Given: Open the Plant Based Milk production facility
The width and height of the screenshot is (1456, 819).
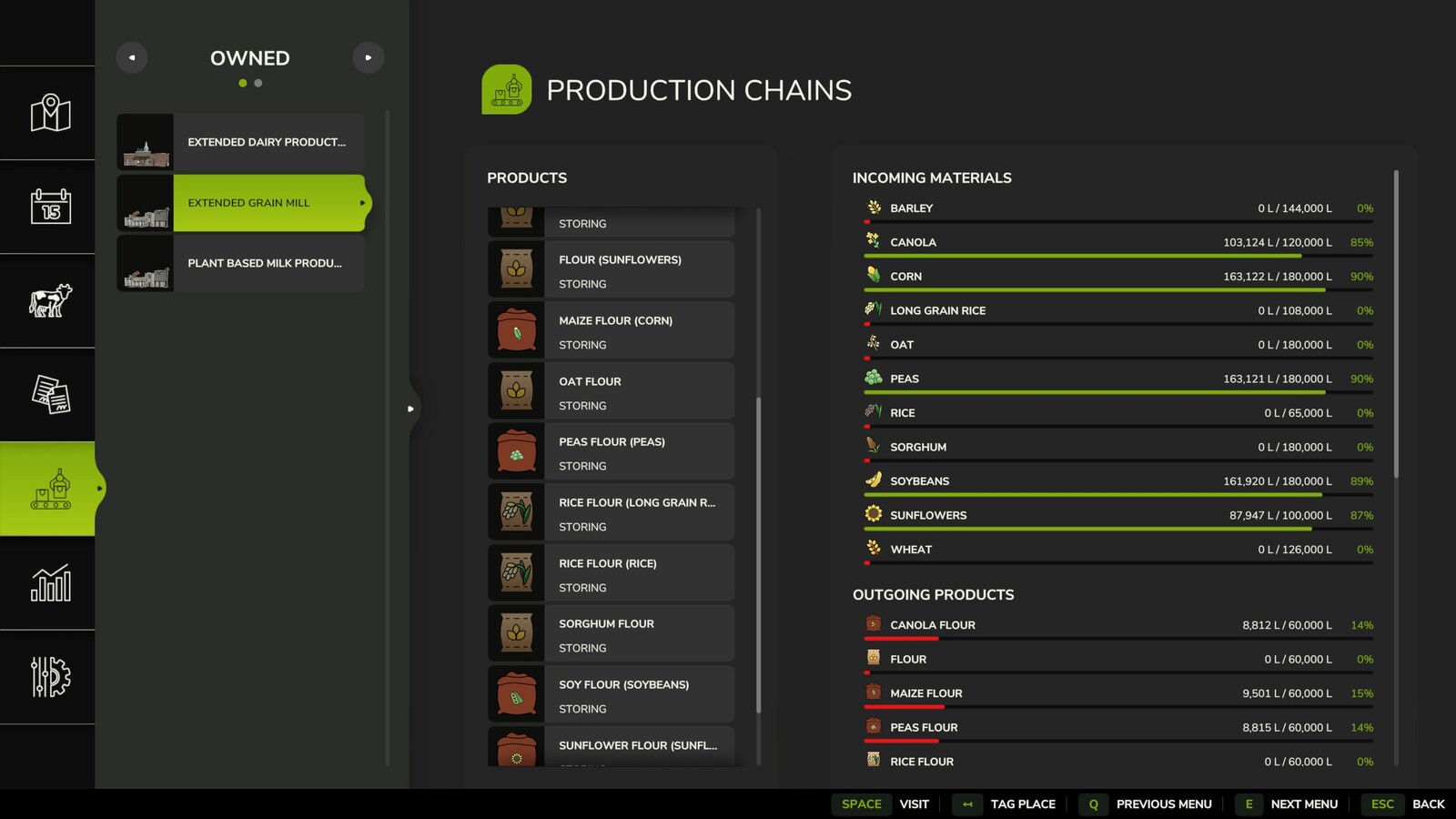Looking at the screenshot, I should tap(264, 263).
